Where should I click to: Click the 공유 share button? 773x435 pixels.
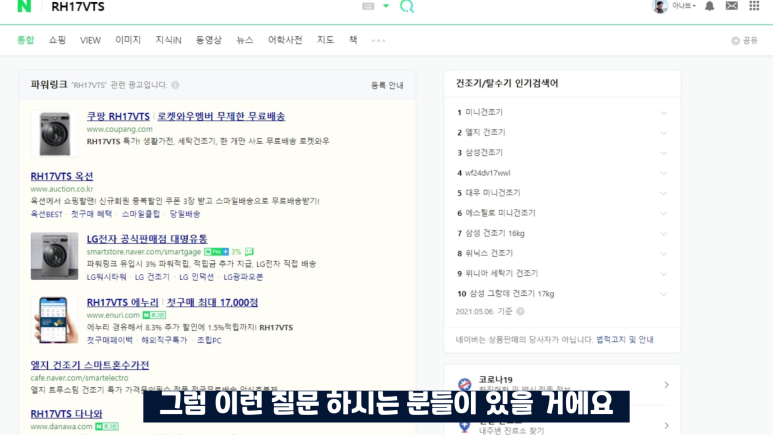pyautogui.click(x=744, y=40)
